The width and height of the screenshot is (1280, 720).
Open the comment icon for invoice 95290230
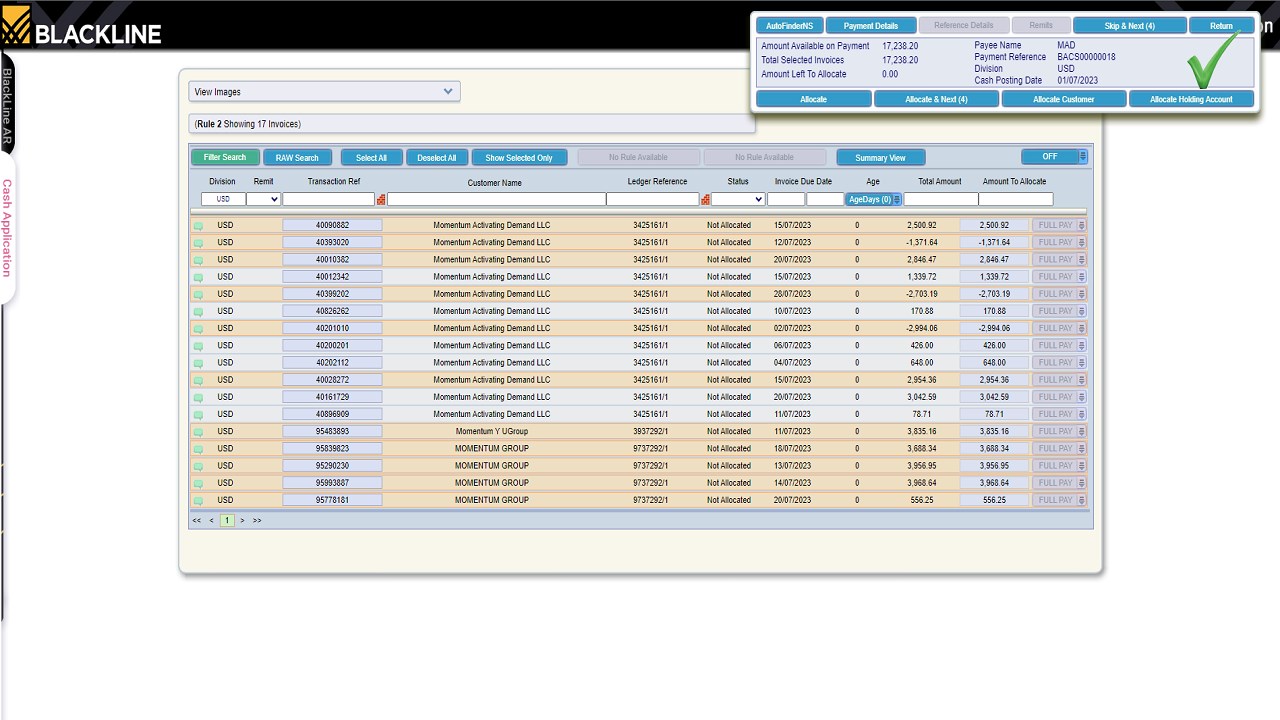(x=198, y=466)
